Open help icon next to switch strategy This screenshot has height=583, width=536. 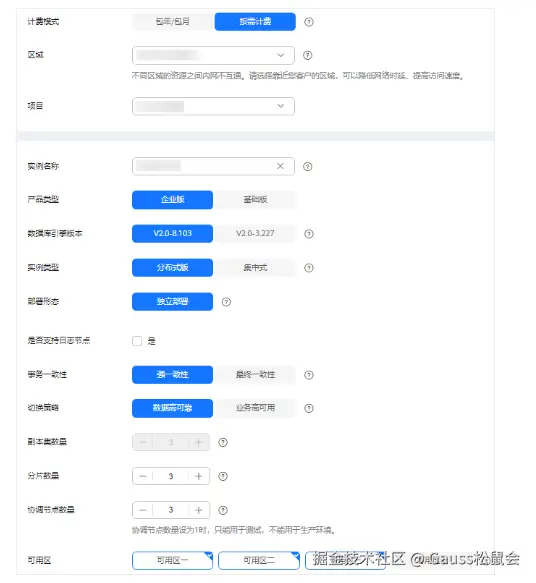coord(309,408)
